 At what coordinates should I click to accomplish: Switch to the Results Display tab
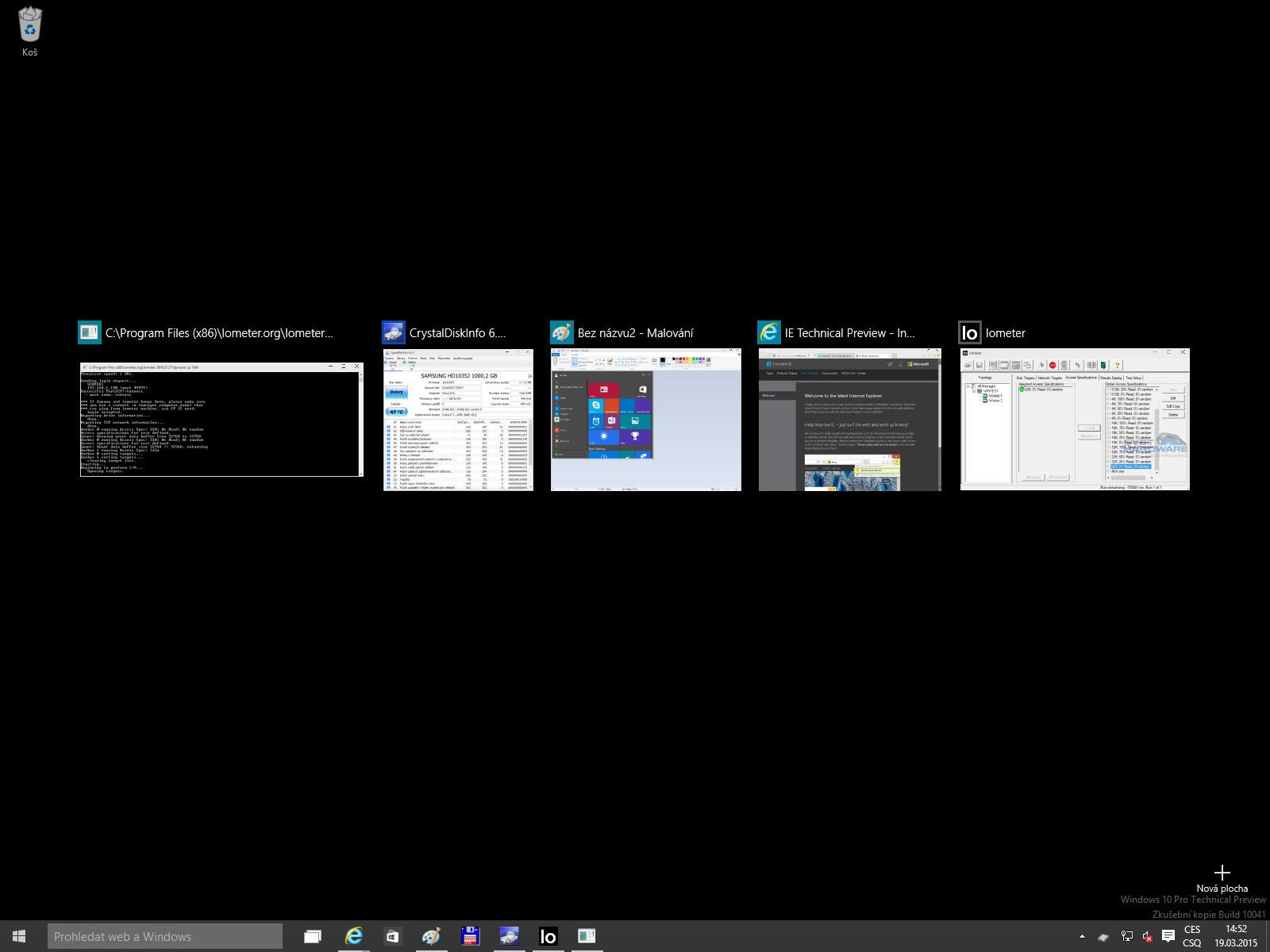click(x=1110, y=378)
